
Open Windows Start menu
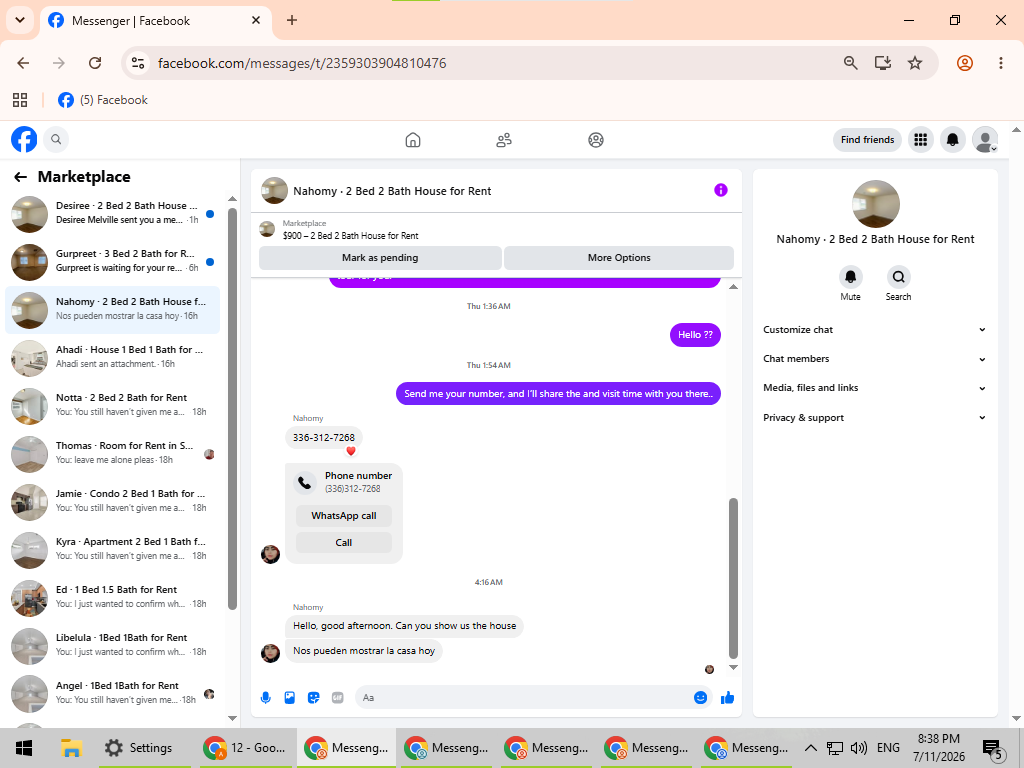pos(24,748)
